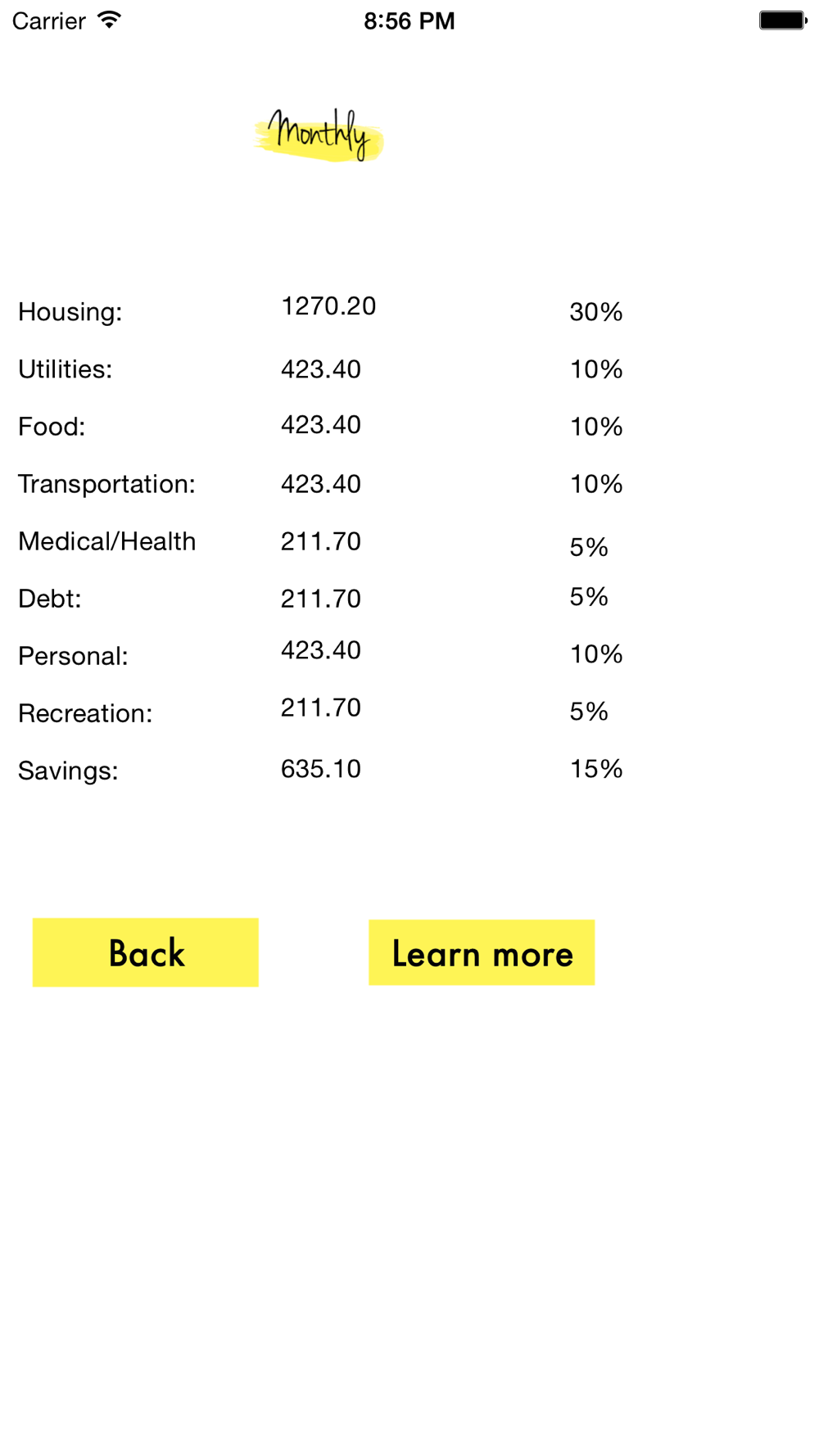The width and height of the screenshot is (819, 1456).
Task: Tap the Personal 423.40 amount
Action: click(x=321, y=650)
